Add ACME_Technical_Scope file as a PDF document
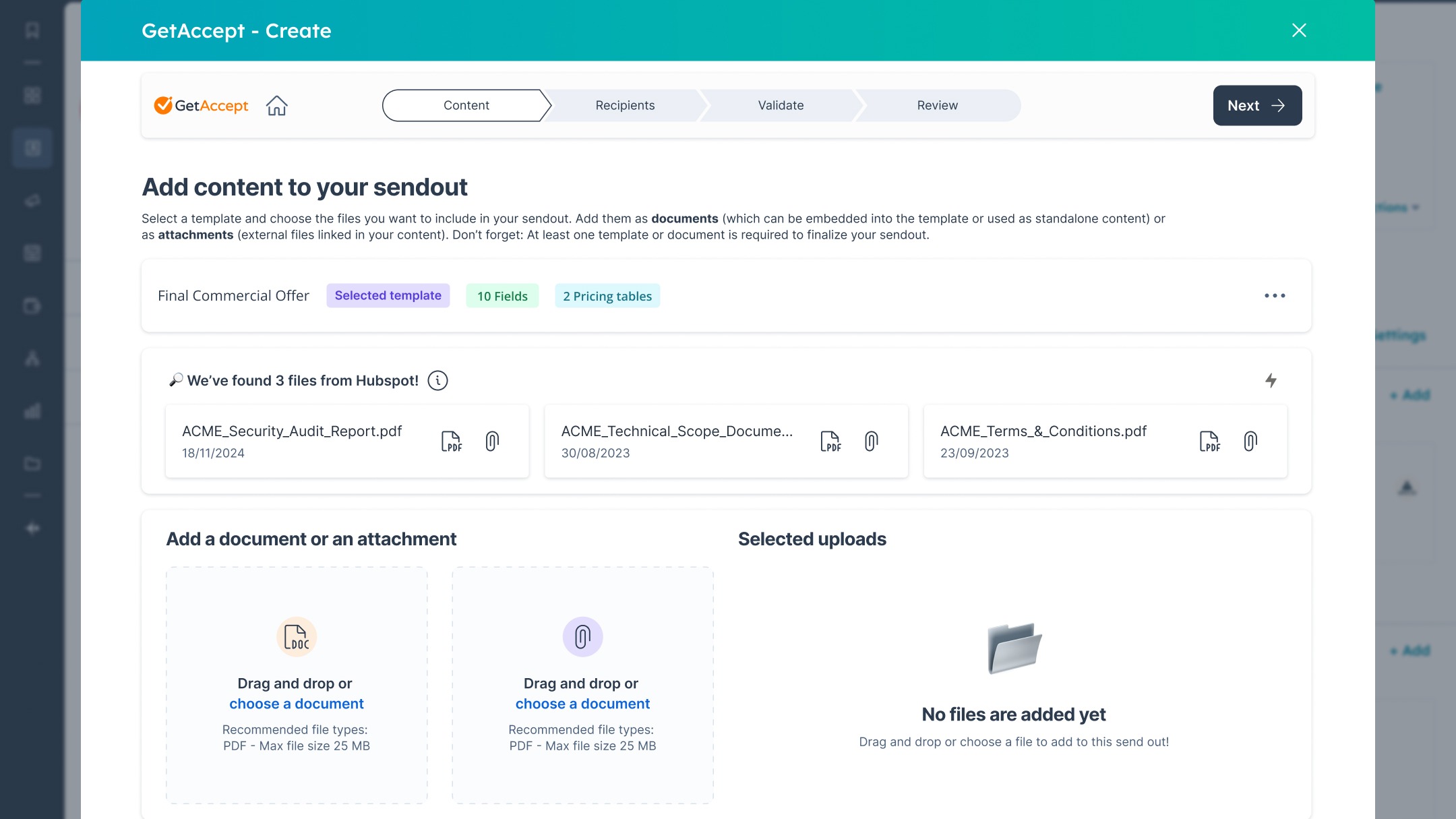The height and width of the screenshot is (819, 1456). 830,442
